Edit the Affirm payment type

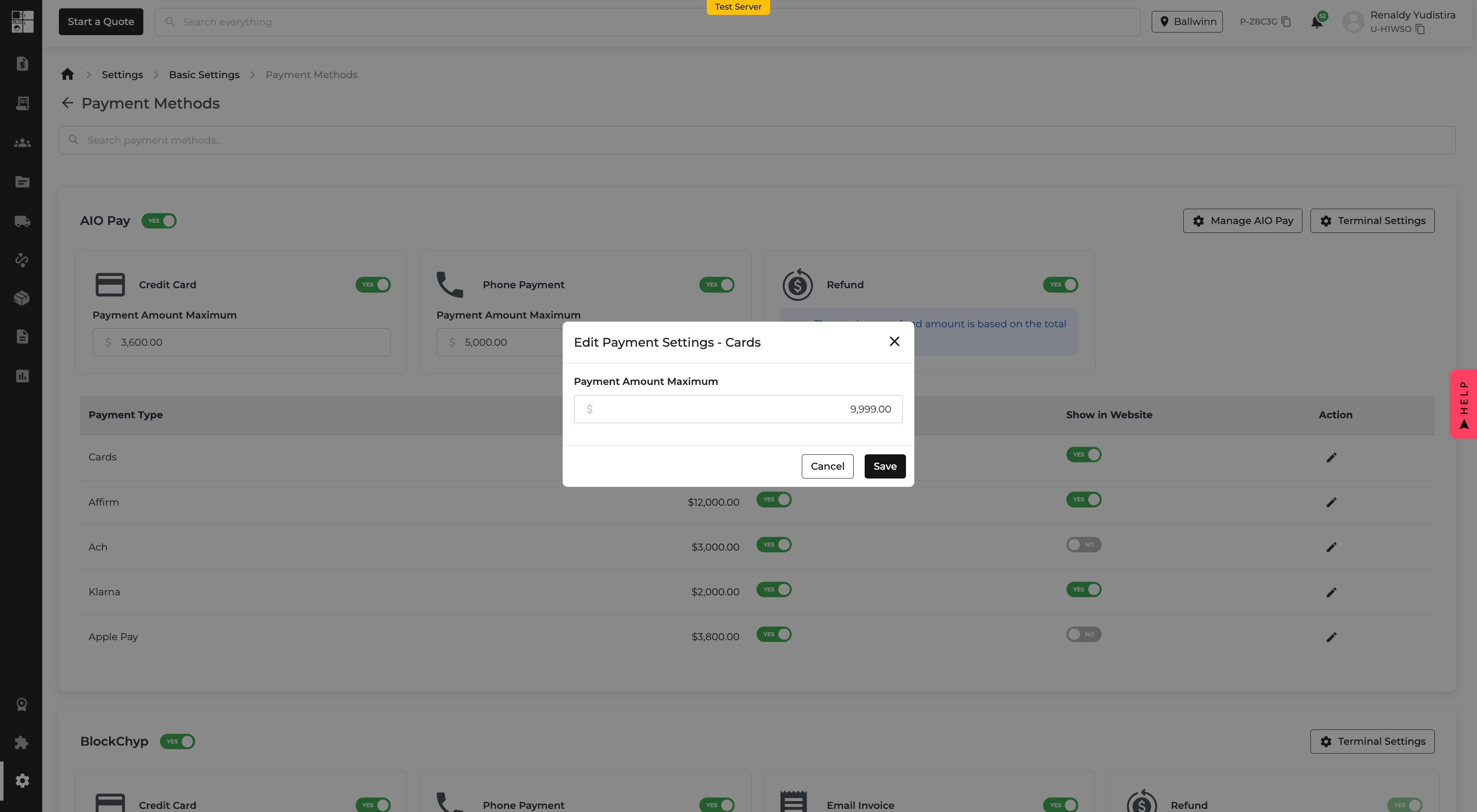pyautogui.click(x=1331, y=503)
